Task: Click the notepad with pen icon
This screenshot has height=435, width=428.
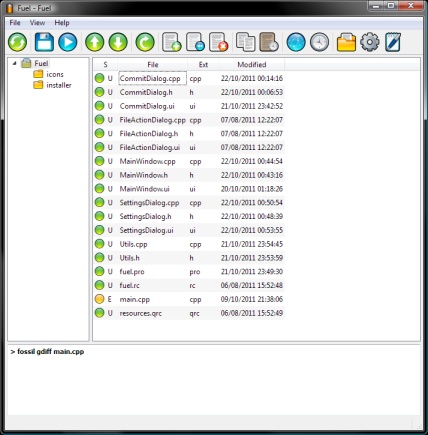Action: tap(393, 42)
